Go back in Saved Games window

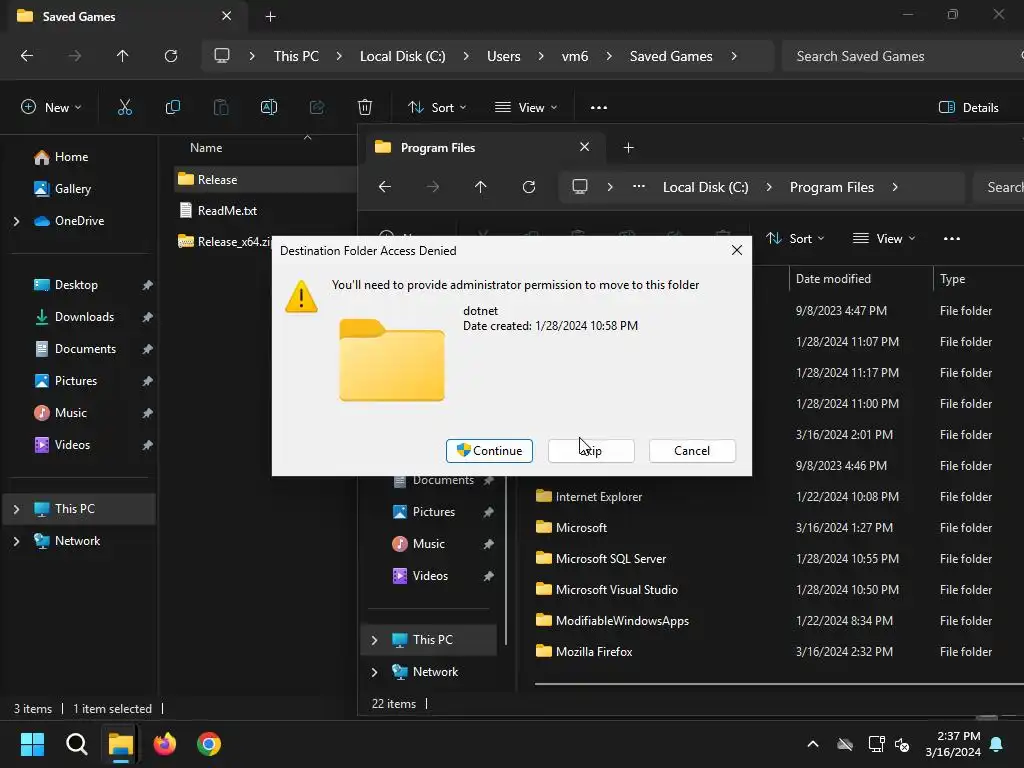(27, 56)
